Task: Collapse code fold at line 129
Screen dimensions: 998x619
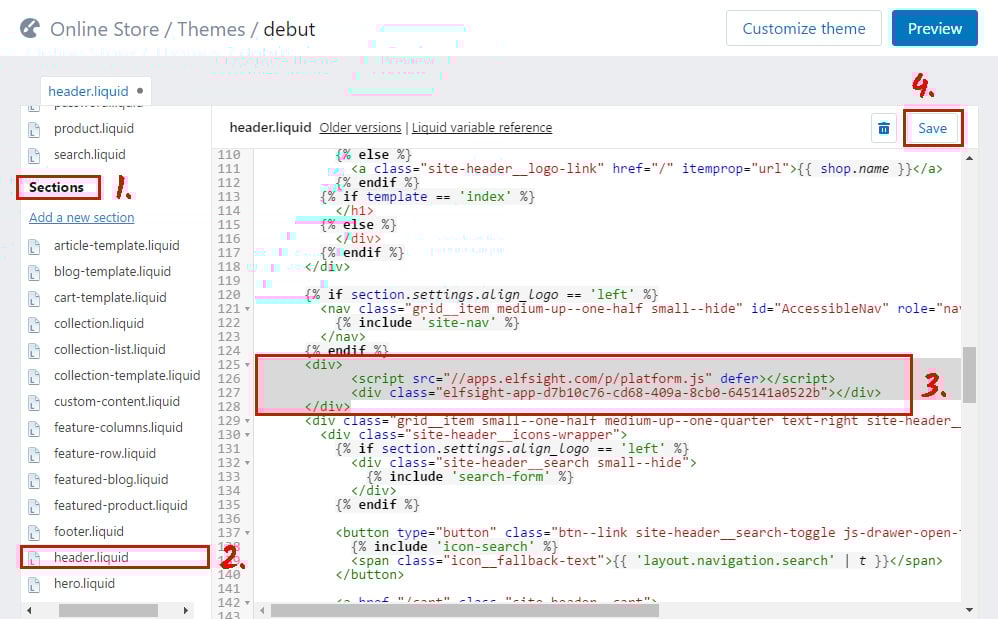Action: tap(248, 421)
